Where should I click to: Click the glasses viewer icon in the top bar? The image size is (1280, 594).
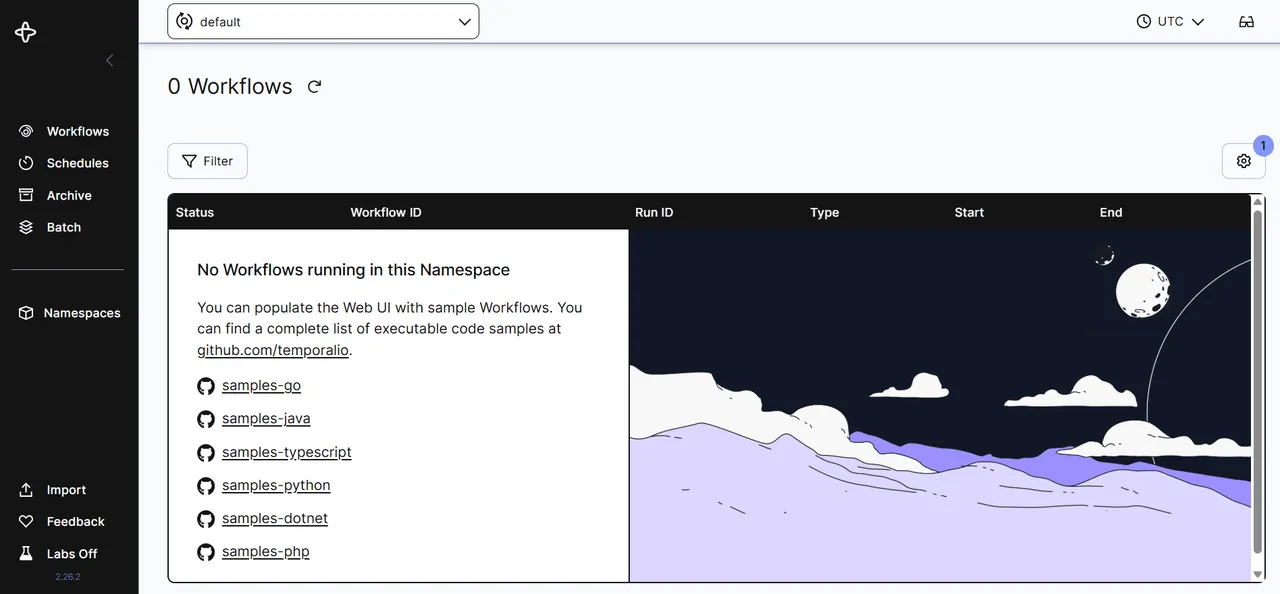(1246, 21)
